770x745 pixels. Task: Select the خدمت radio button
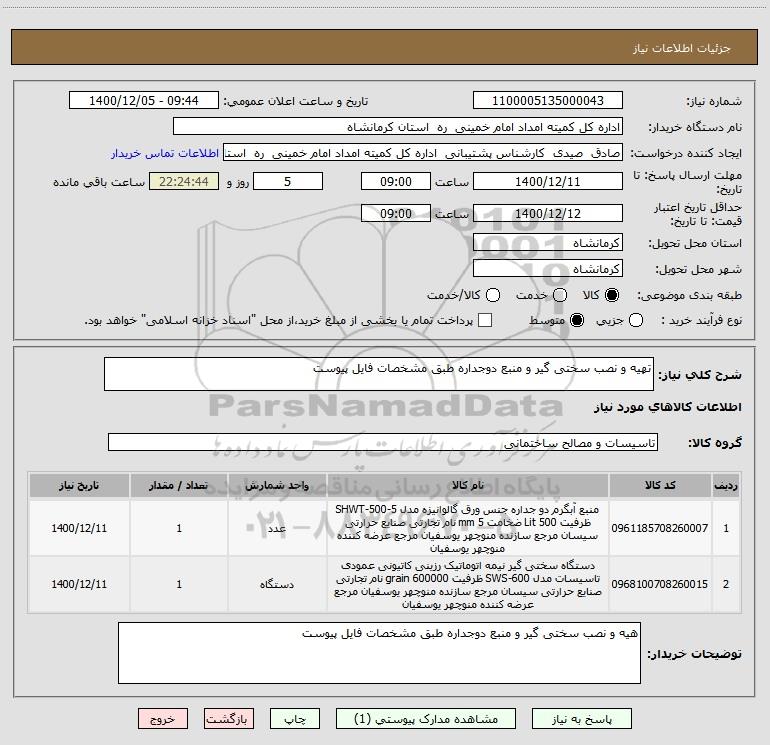pos(560,295)
